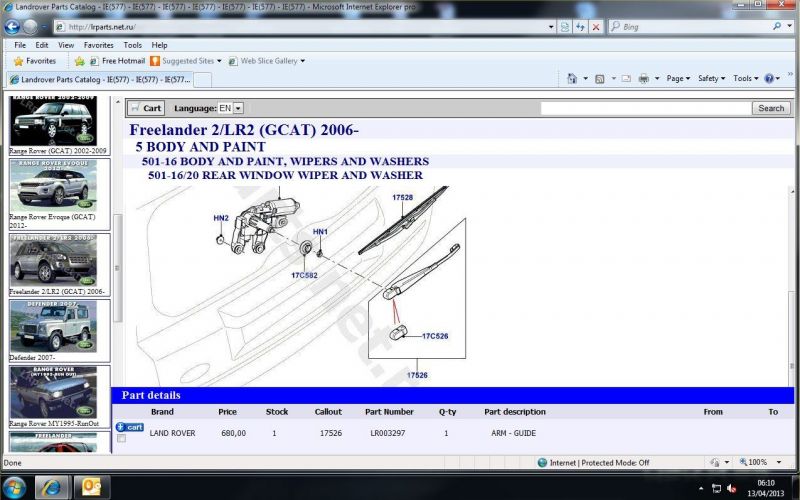Open the recent pages dropdown beside Forward
The width and height of the screenshot is (800, 500).
coord(44,27)
